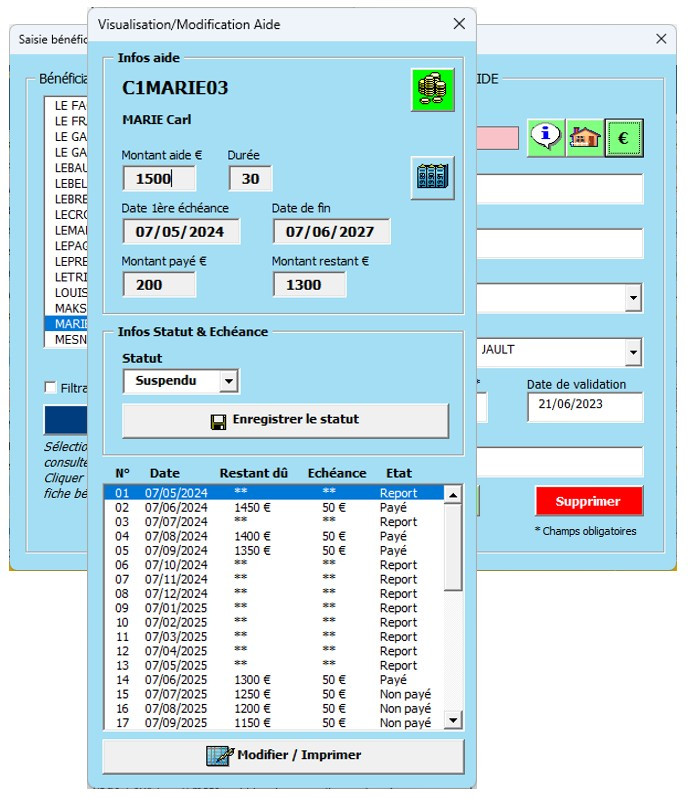
Task: Click the gold coins stack icon button
Action: pyautogui.click(x=432, y=90)
